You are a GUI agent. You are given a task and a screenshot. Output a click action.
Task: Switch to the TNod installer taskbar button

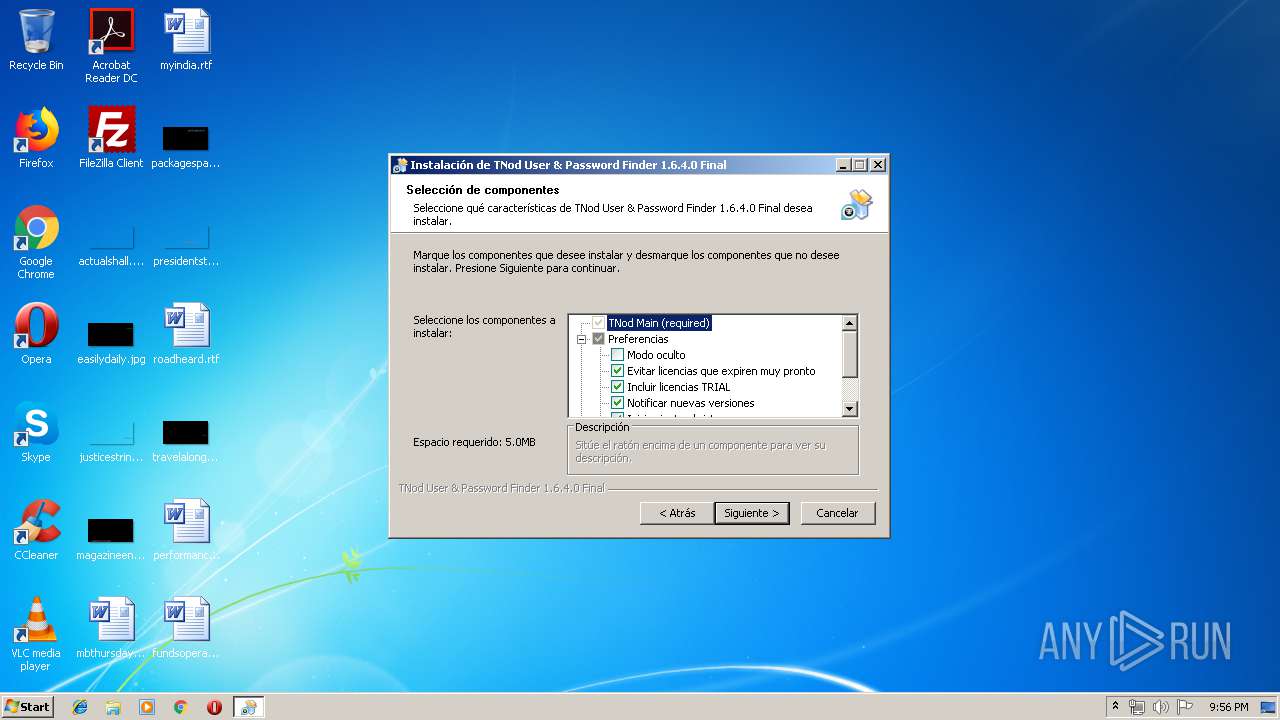coord(248,707)
